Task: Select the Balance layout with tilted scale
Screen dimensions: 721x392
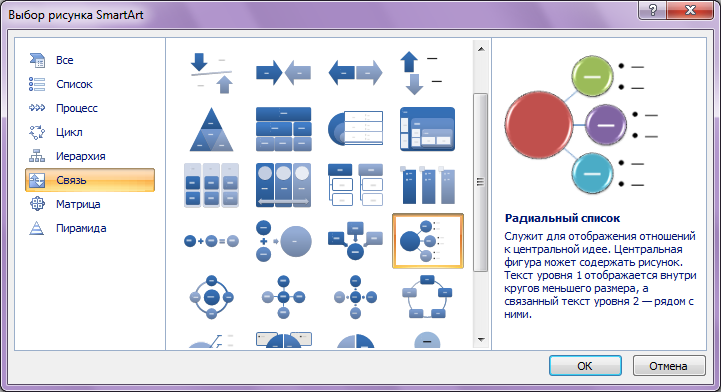Action: 212,73
